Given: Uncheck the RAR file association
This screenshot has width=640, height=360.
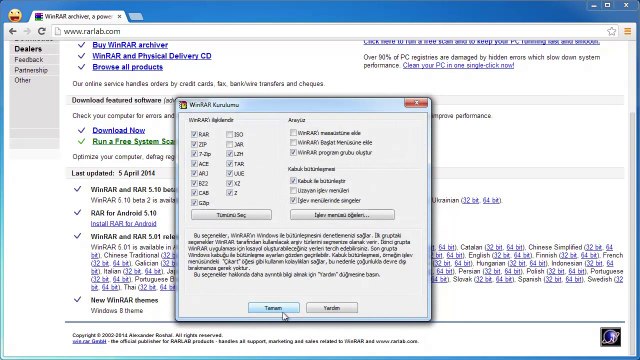Looking at the screenshot, I should [x=194, y=134].
